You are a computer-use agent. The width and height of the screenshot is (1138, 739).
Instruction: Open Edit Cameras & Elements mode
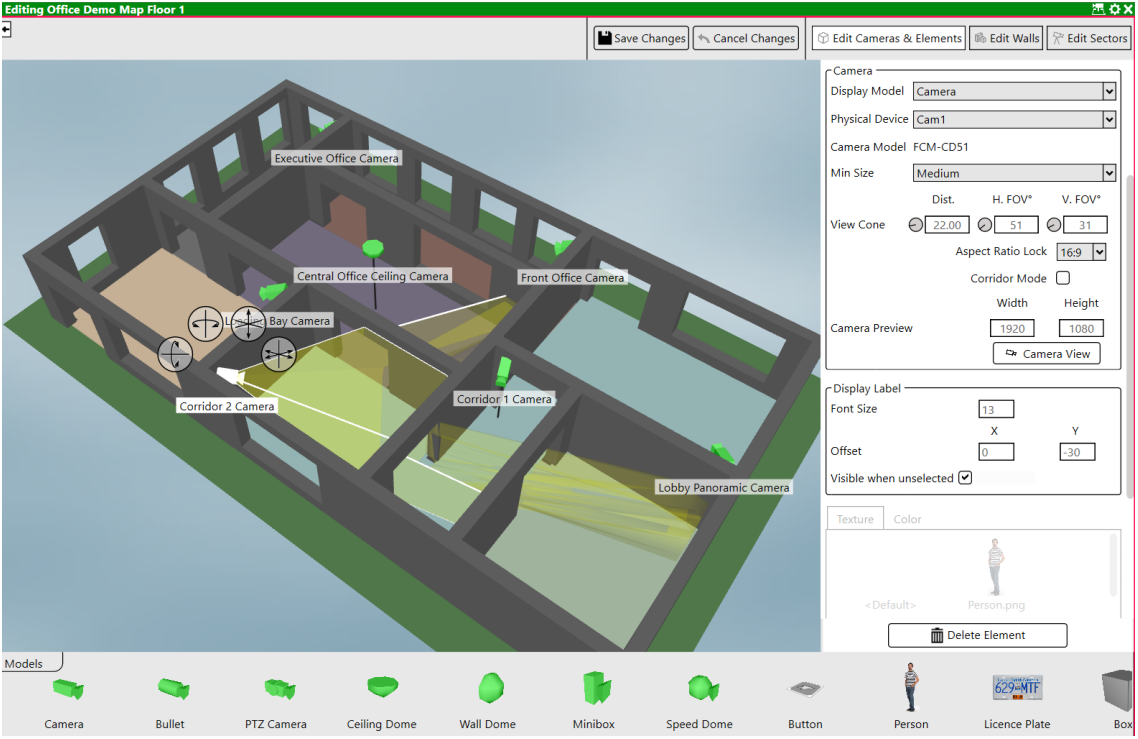click(x=889, y=38)
